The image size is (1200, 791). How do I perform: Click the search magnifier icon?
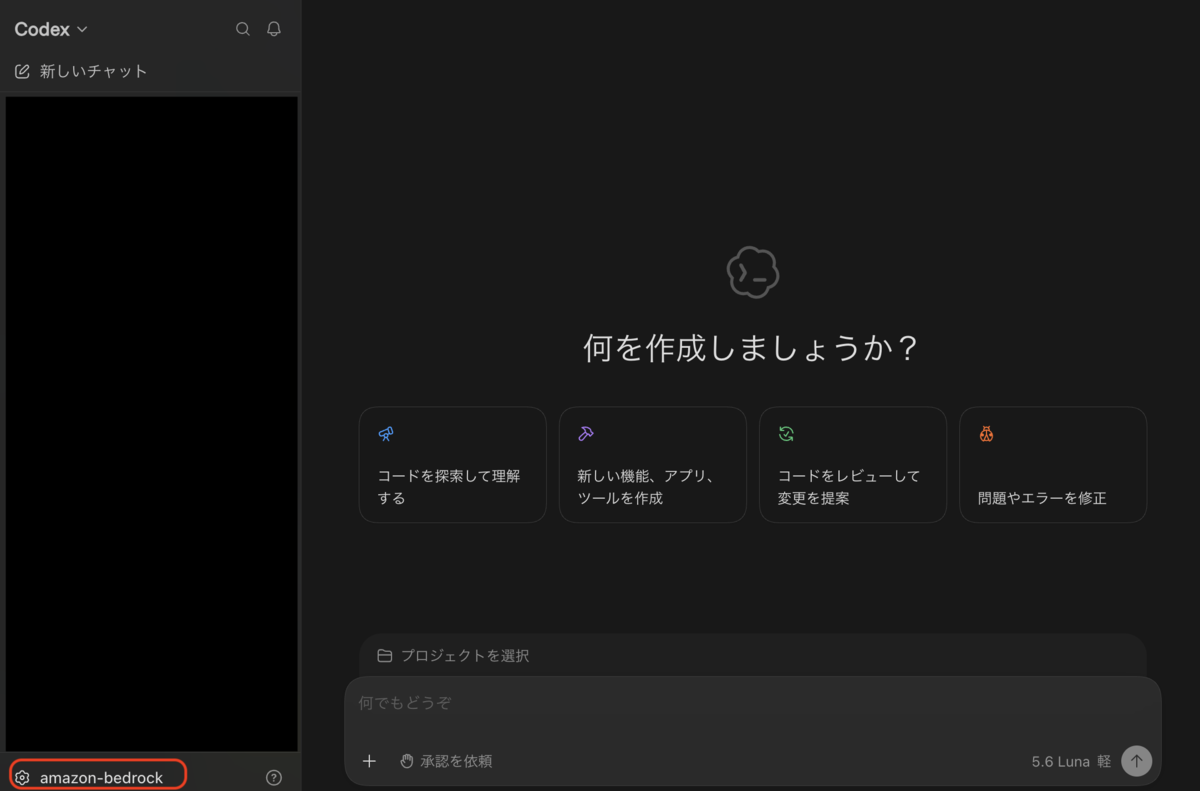pos(242,29)
